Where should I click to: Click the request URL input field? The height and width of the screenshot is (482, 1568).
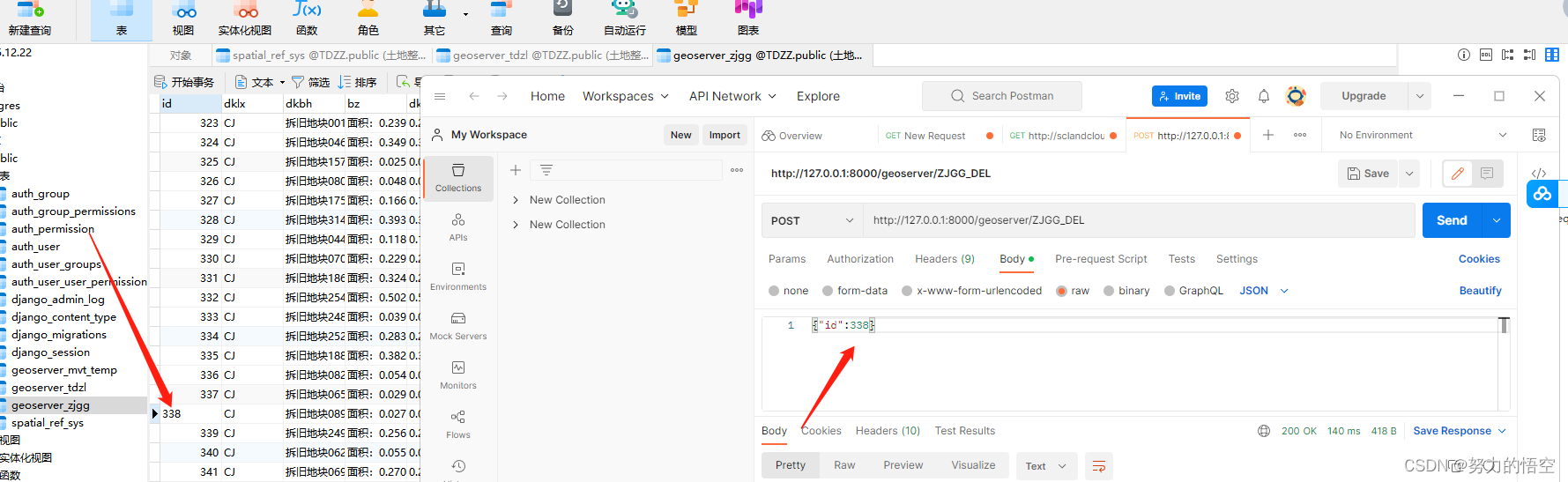point(1138,220)
